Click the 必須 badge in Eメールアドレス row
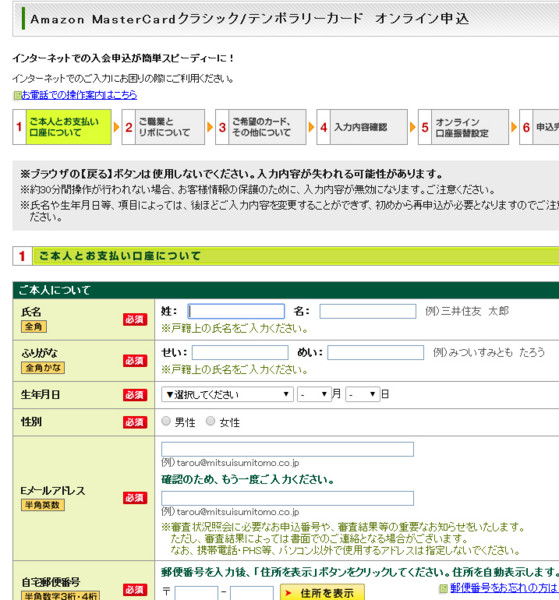559x600 pixels. [135, 498]
